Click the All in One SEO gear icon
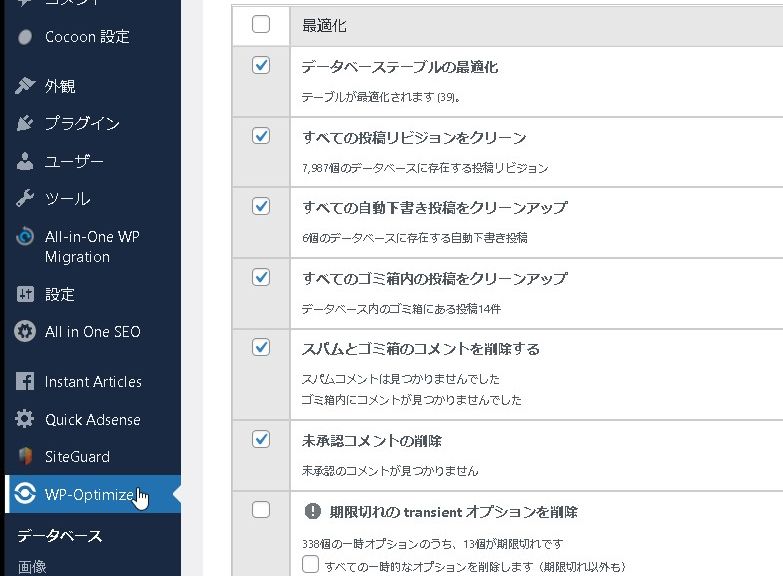This screenshot has height=576, width=783. [25, 332]
